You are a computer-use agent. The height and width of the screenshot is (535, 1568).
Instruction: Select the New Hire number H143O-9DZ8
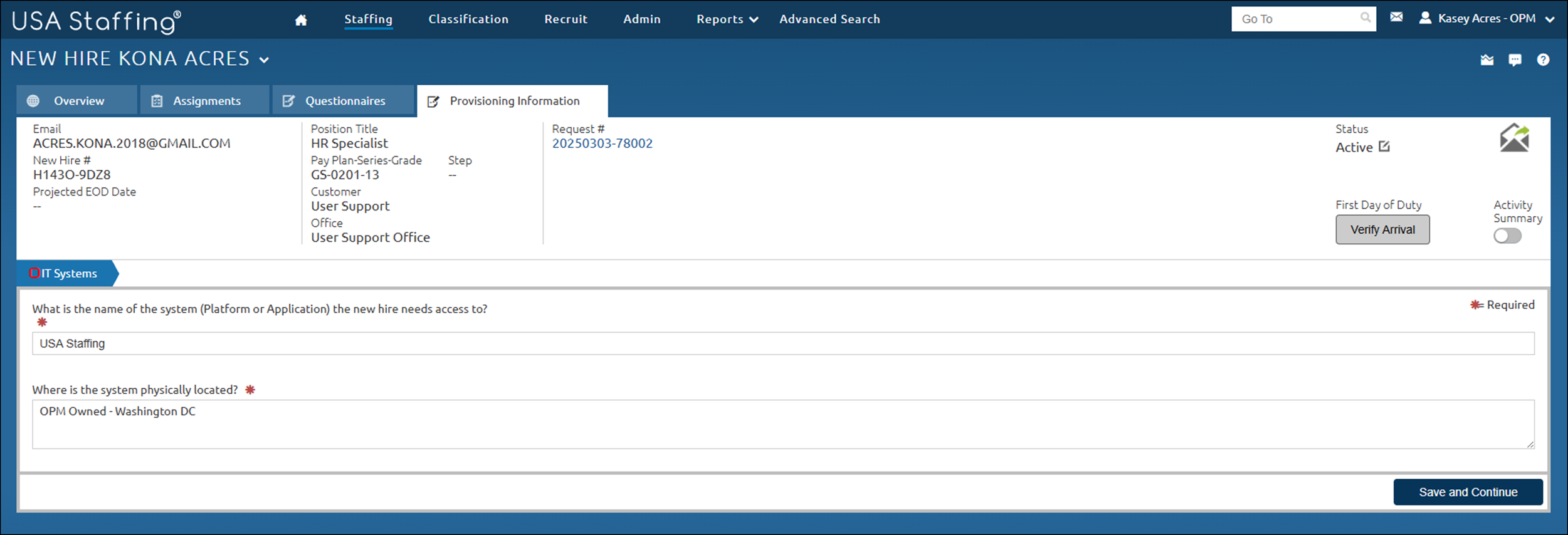pyautogui.click(x=71, y=175)
